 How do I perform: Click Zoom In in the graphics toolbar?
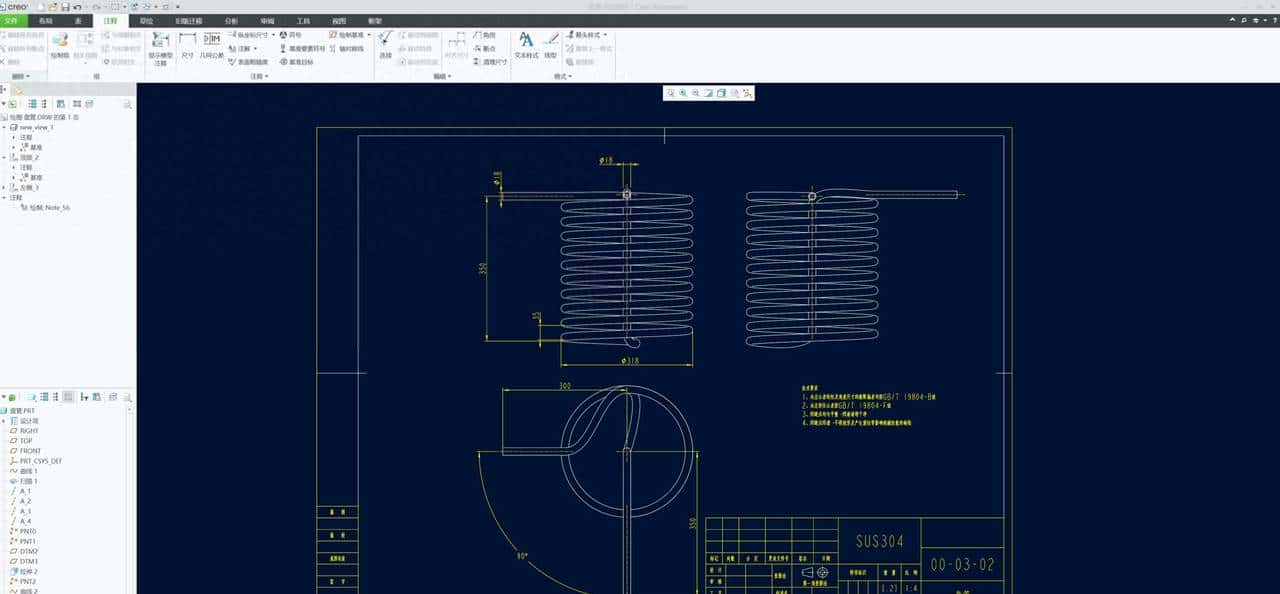tap(683, 93)
